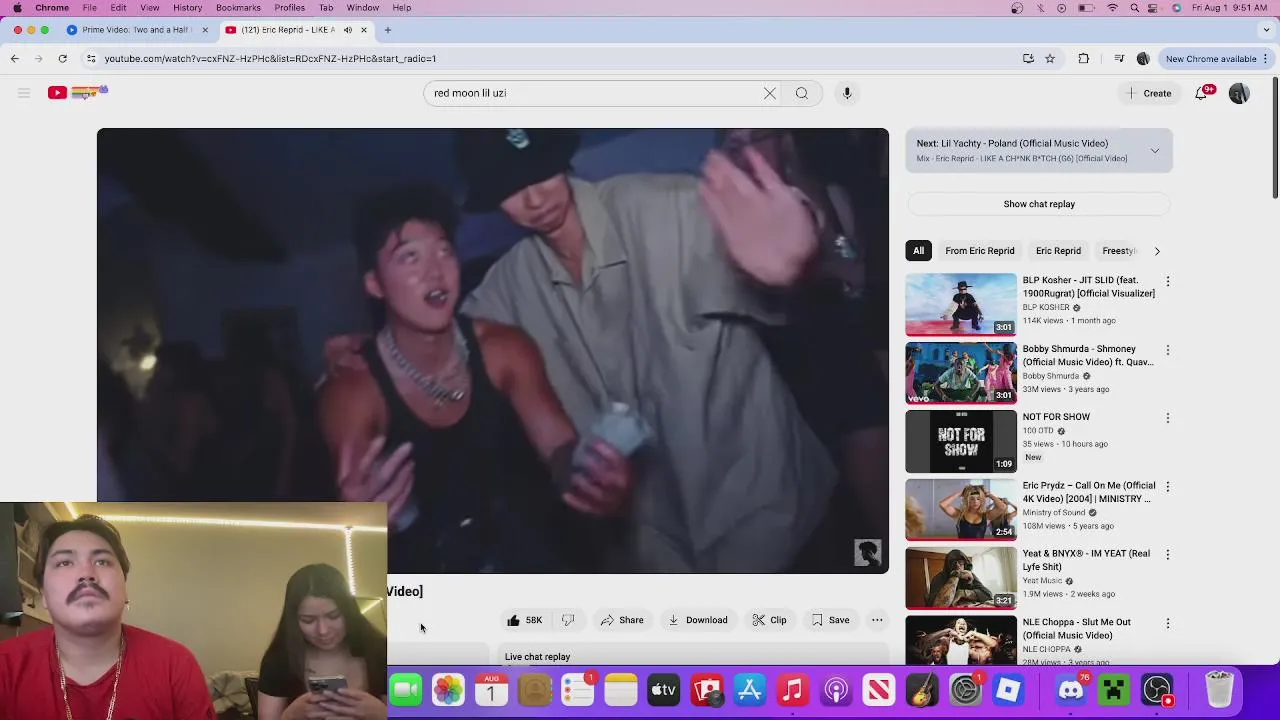Image resolution: width=1280 pixels, height=720 pixels.
Task: Select the From Eric Reprid chip
Action: [x=980, y=251]
